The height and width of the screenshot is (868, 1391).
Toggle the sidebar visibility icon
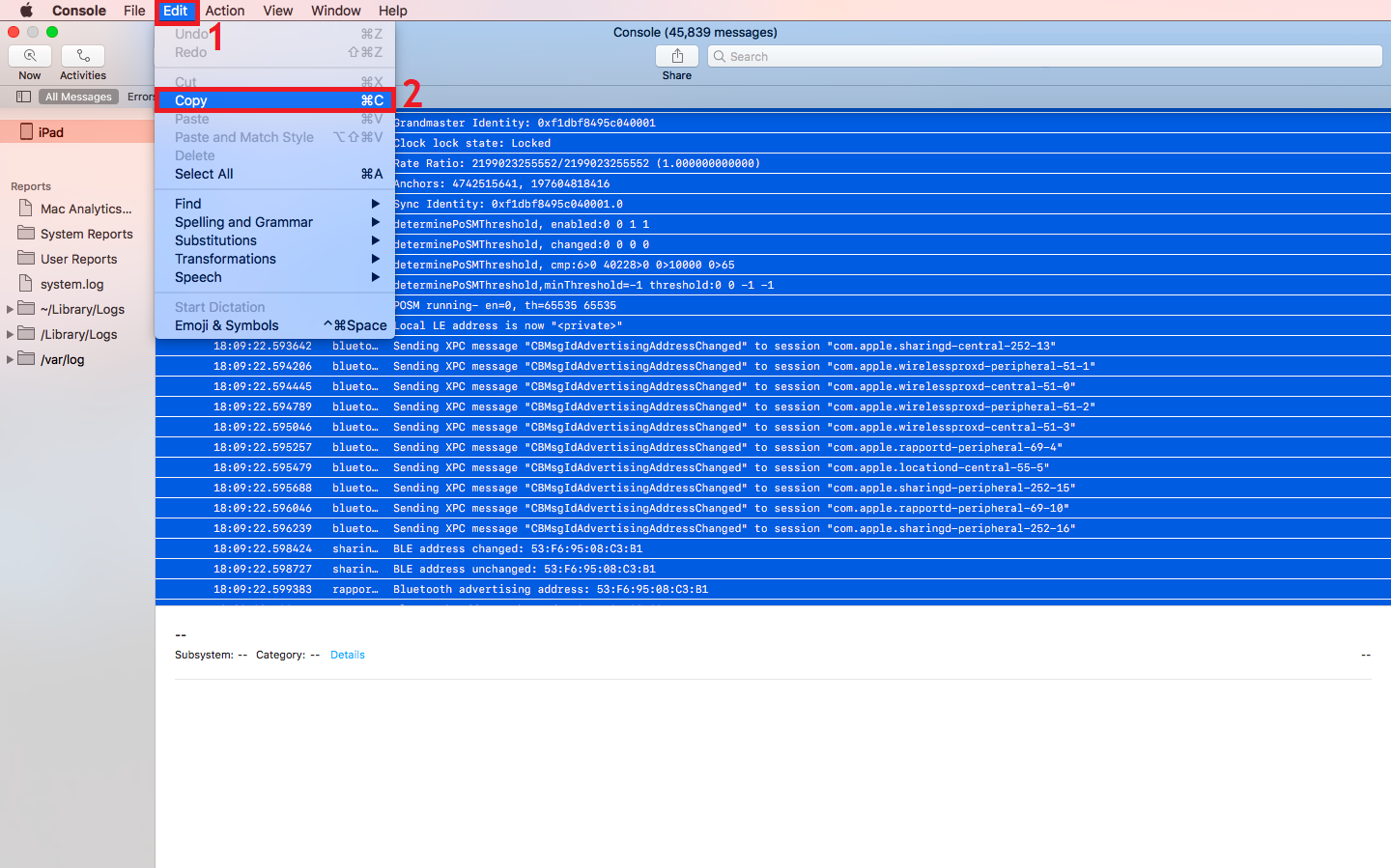point(23,97)
